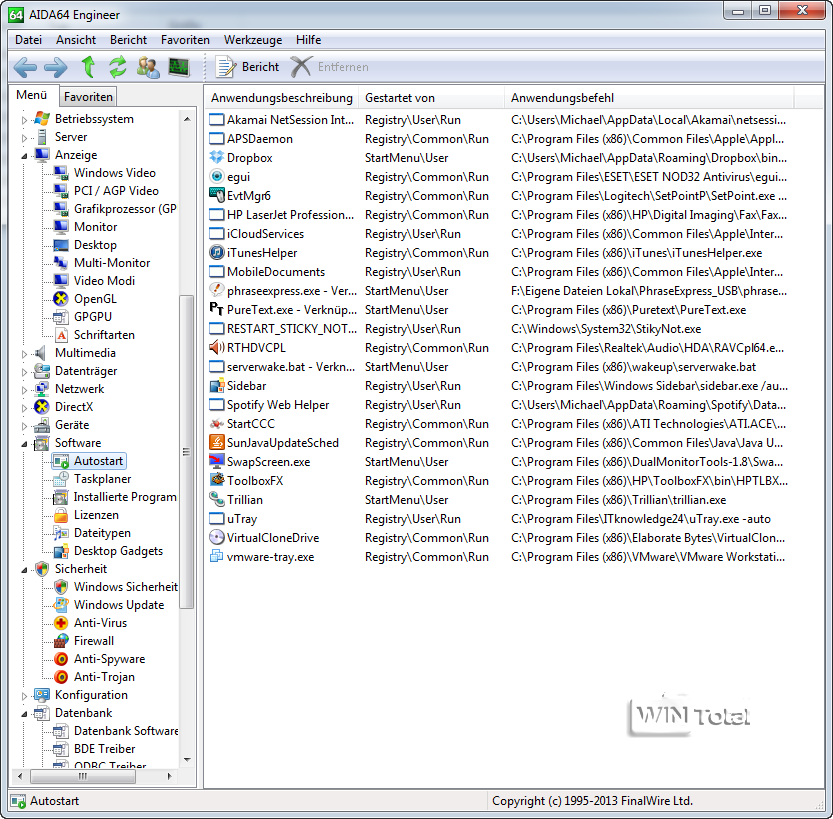Click the blue back arrow in toolbar
This screenshot has width=833, height=819.
25,67
